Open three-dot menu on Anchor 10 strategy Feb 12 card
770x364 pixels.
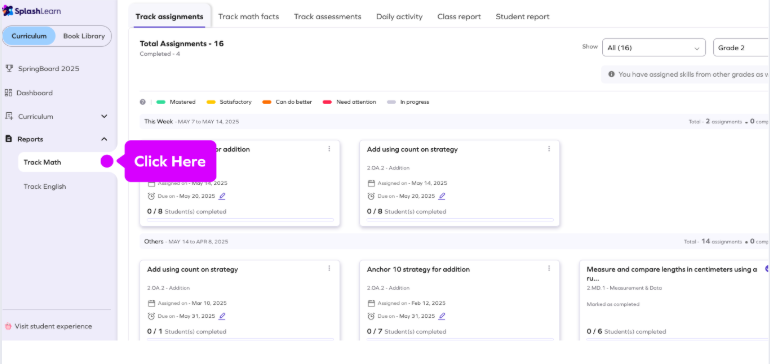[x=549, y=269]
